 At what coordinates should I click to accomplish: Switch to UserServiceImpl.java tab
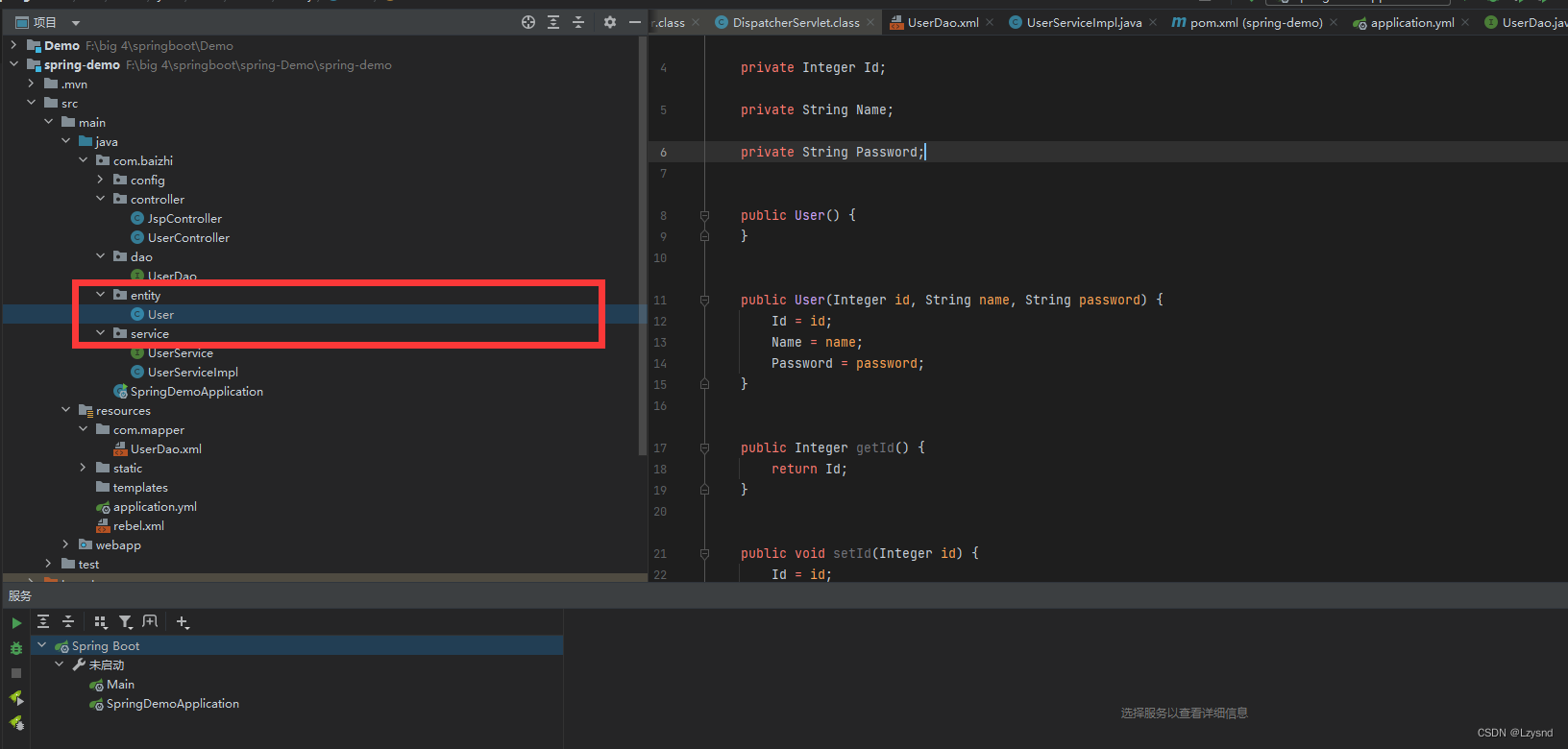click(x=1084, y=23)
